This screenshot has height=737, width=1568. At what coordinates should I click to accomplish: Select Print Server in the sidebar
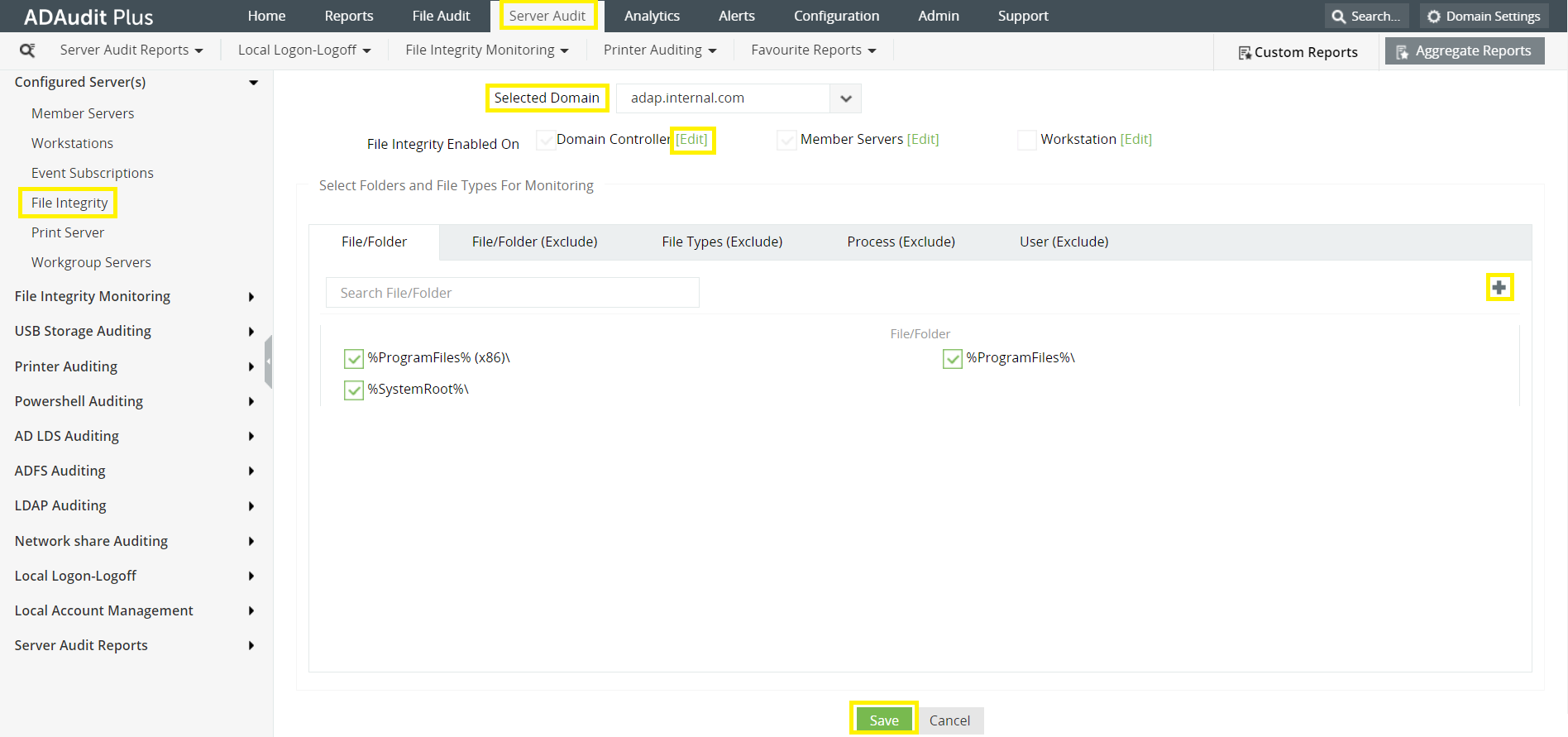tap(68, 232)
